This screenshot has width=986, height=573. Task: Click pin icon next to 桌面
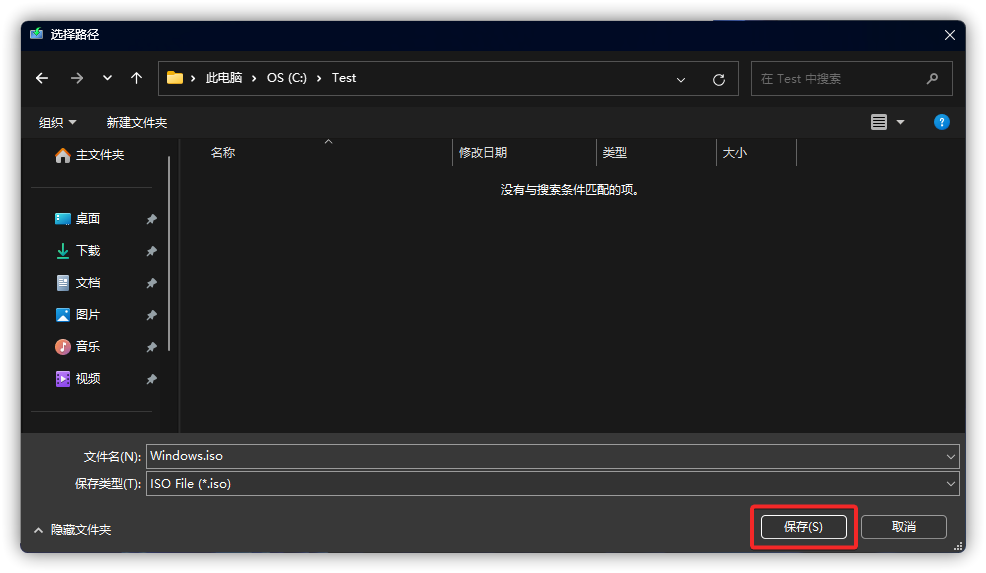[152, 220]
